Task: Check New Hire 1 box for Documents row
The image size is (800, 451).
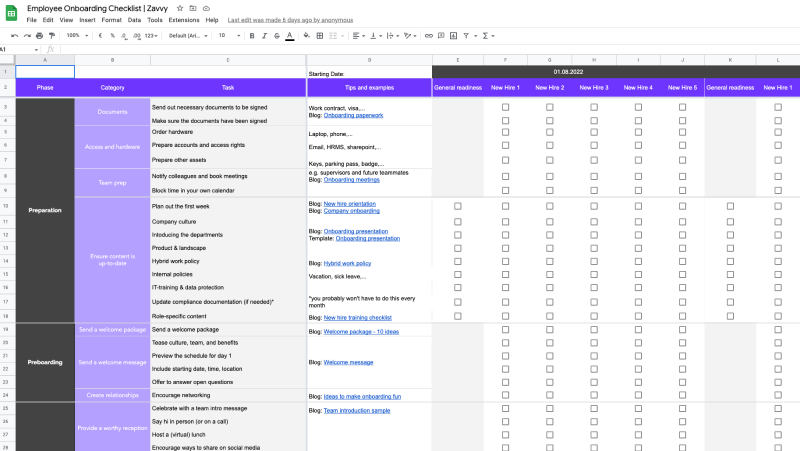Action: 505,106
